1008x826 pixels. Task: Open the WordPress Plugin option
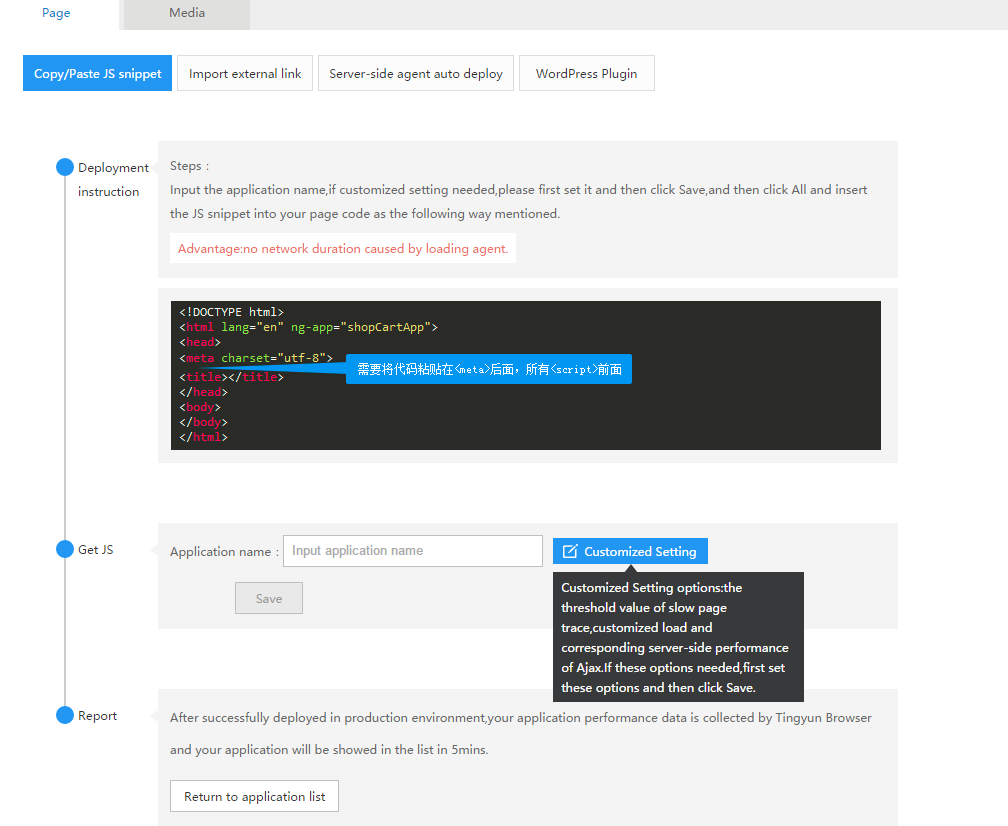[586, 73]
